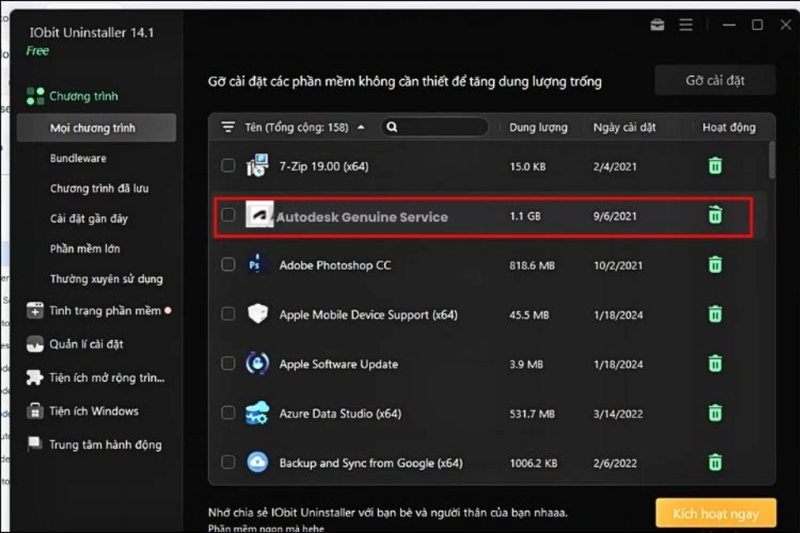Open Tiện ích Windows section
Screen dimensions: 800x533
[93, 411]
